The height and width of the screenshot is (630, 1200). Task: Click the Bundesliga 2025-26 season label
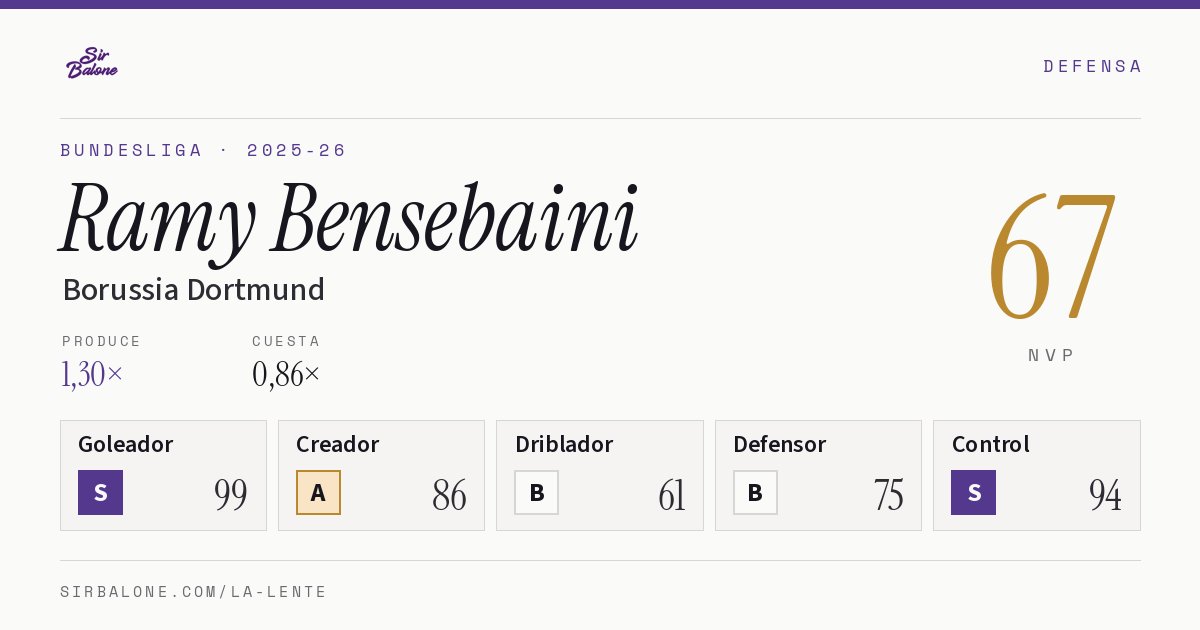coord(203,150)
